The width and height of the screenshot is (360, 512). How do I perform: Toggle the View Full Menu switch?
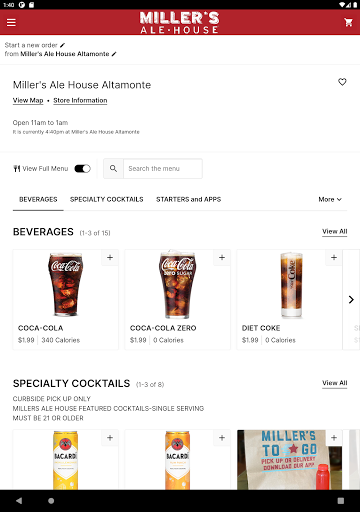coord(82,169)
